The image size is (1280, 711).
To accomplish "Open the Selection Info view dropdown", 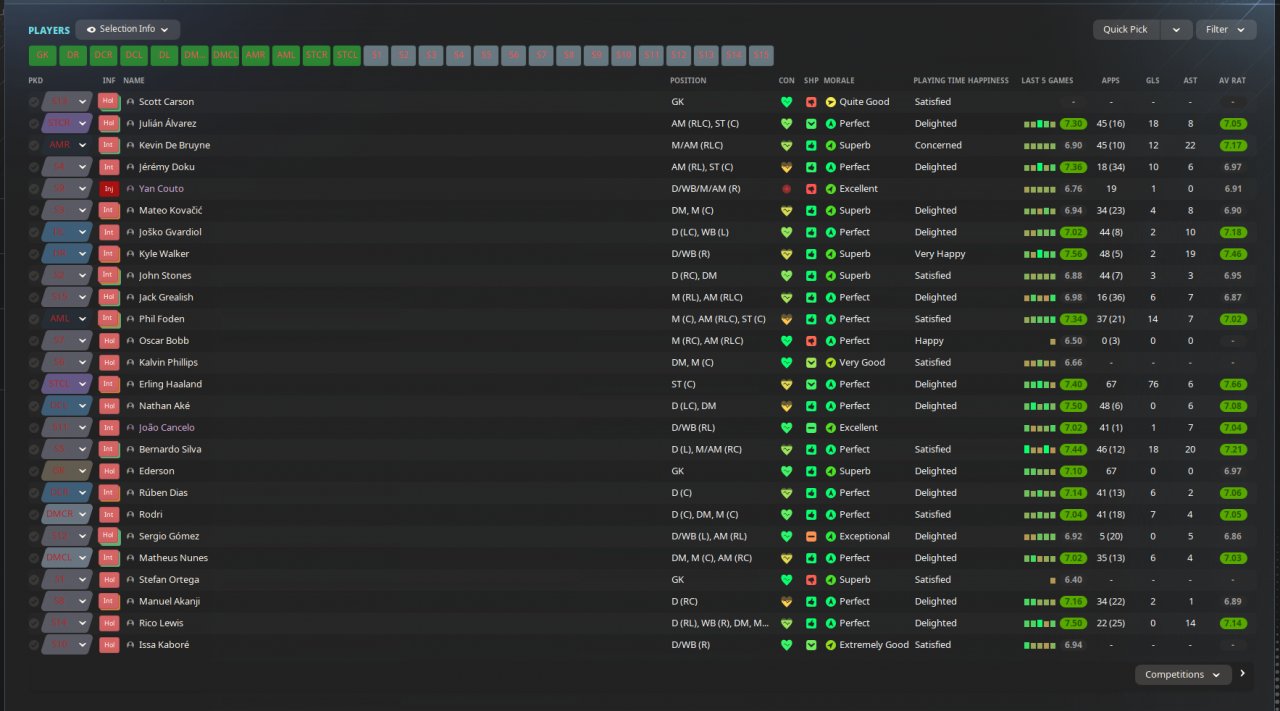I will tap(128, 29).
